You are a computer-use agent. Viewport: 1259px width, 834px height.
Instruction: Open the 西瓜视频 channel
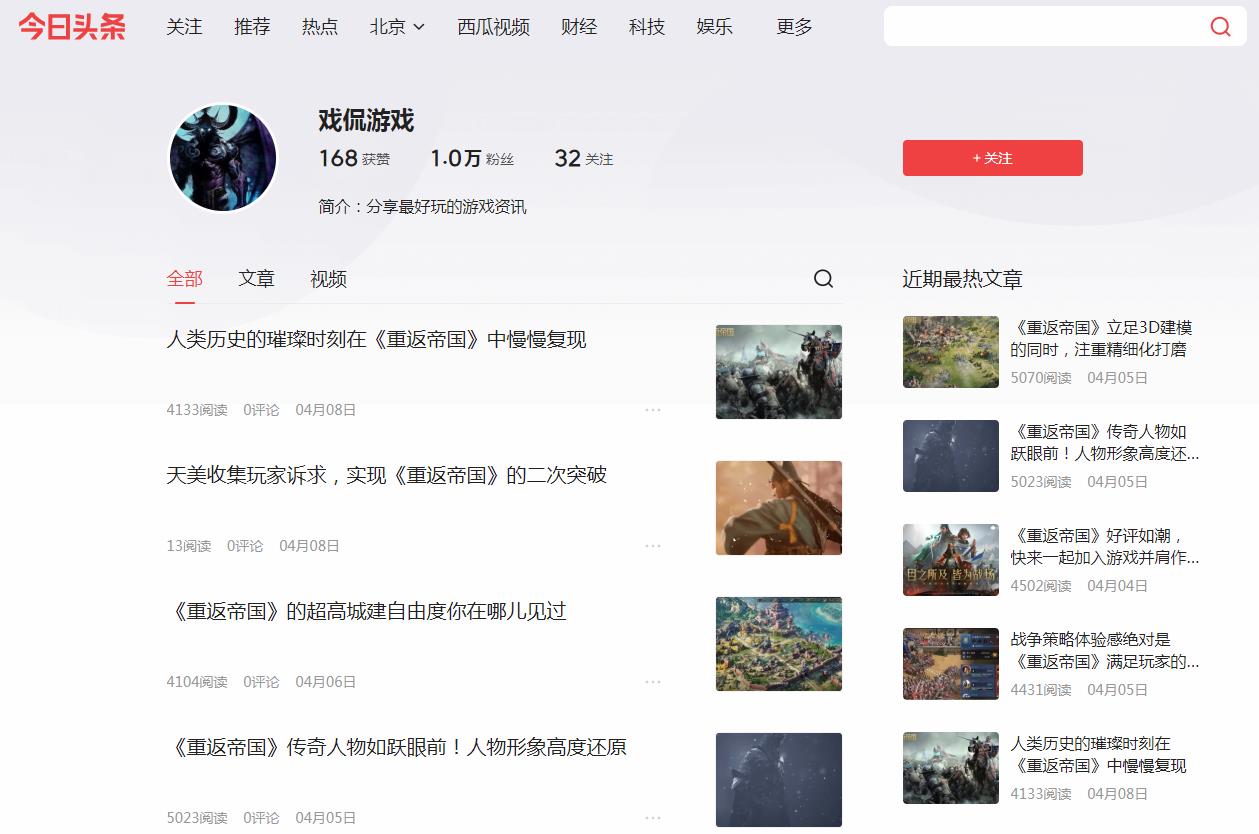(493, 27)
